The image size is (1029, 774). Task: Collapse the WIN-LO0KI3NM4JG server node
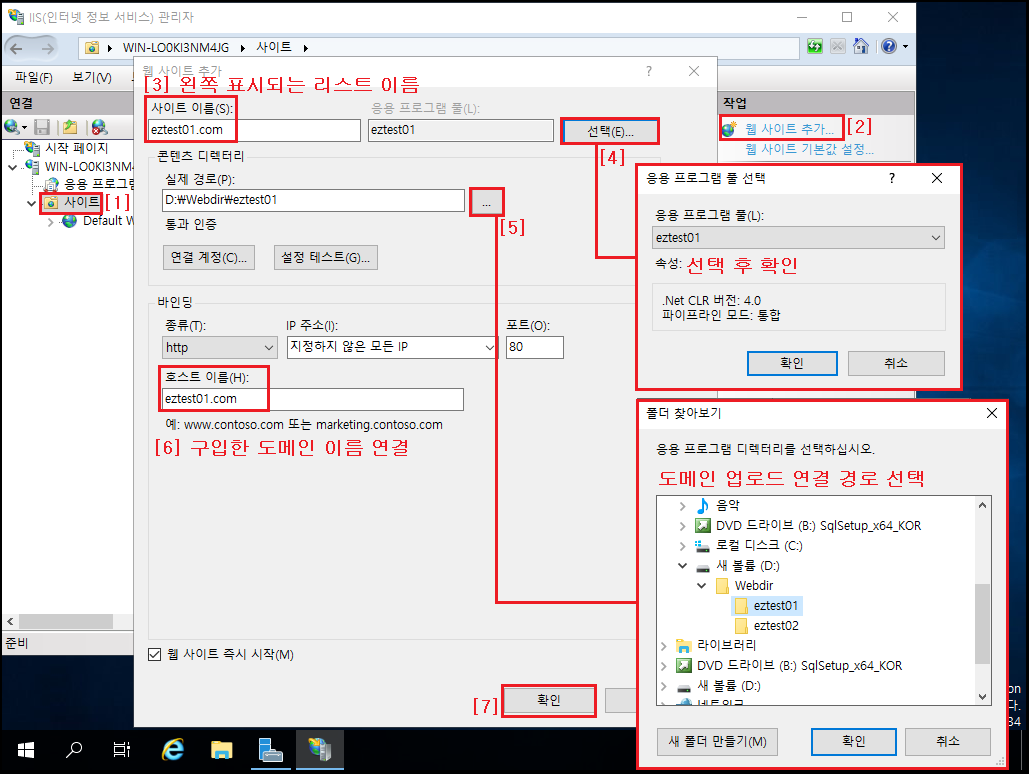[12, 167]
